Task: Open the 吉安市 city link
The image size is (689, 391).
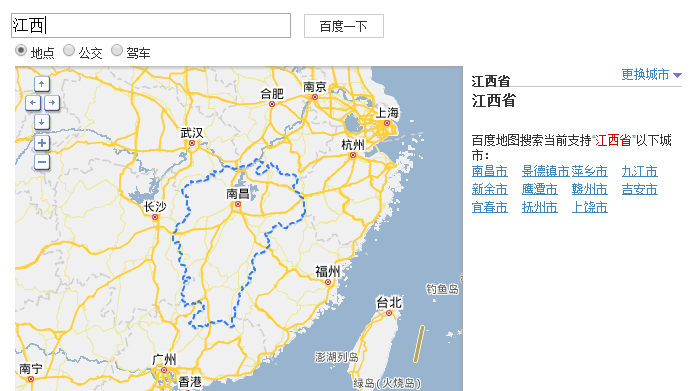Action: click(639, 189)
